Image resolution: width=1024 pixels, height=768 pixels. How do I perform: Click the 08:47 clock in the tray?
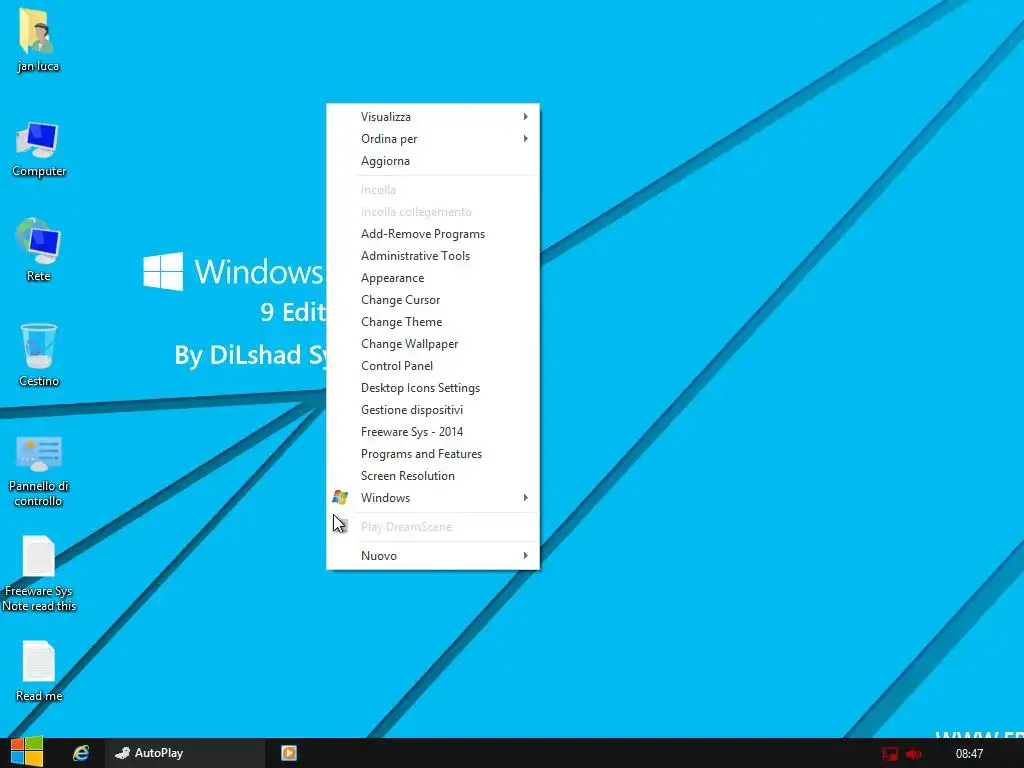pyautogui.click(x=969, y=754)
